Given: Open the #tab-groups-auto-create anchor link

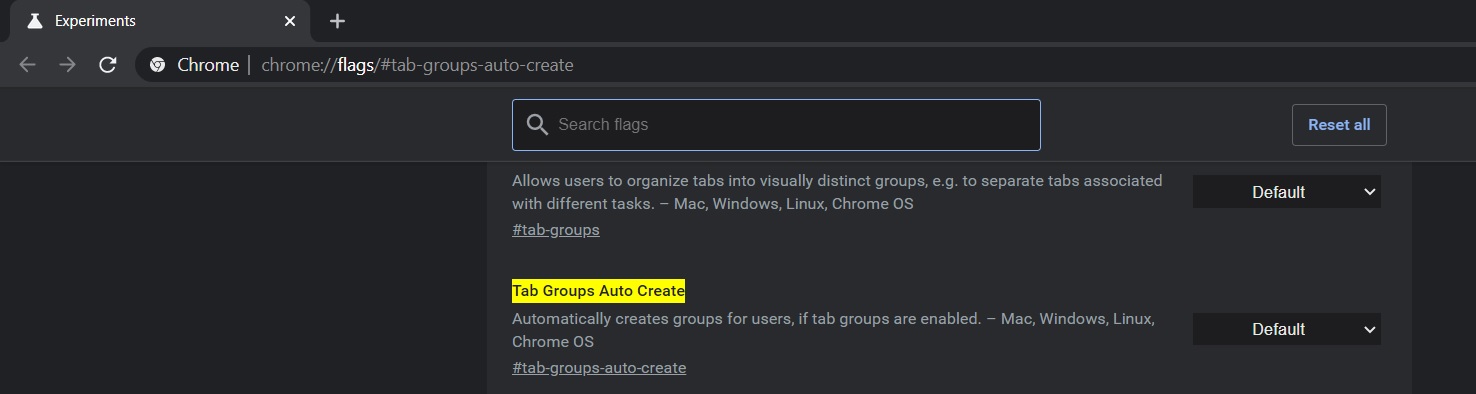Looking at the screenshot, I should [x=599, y=368].
